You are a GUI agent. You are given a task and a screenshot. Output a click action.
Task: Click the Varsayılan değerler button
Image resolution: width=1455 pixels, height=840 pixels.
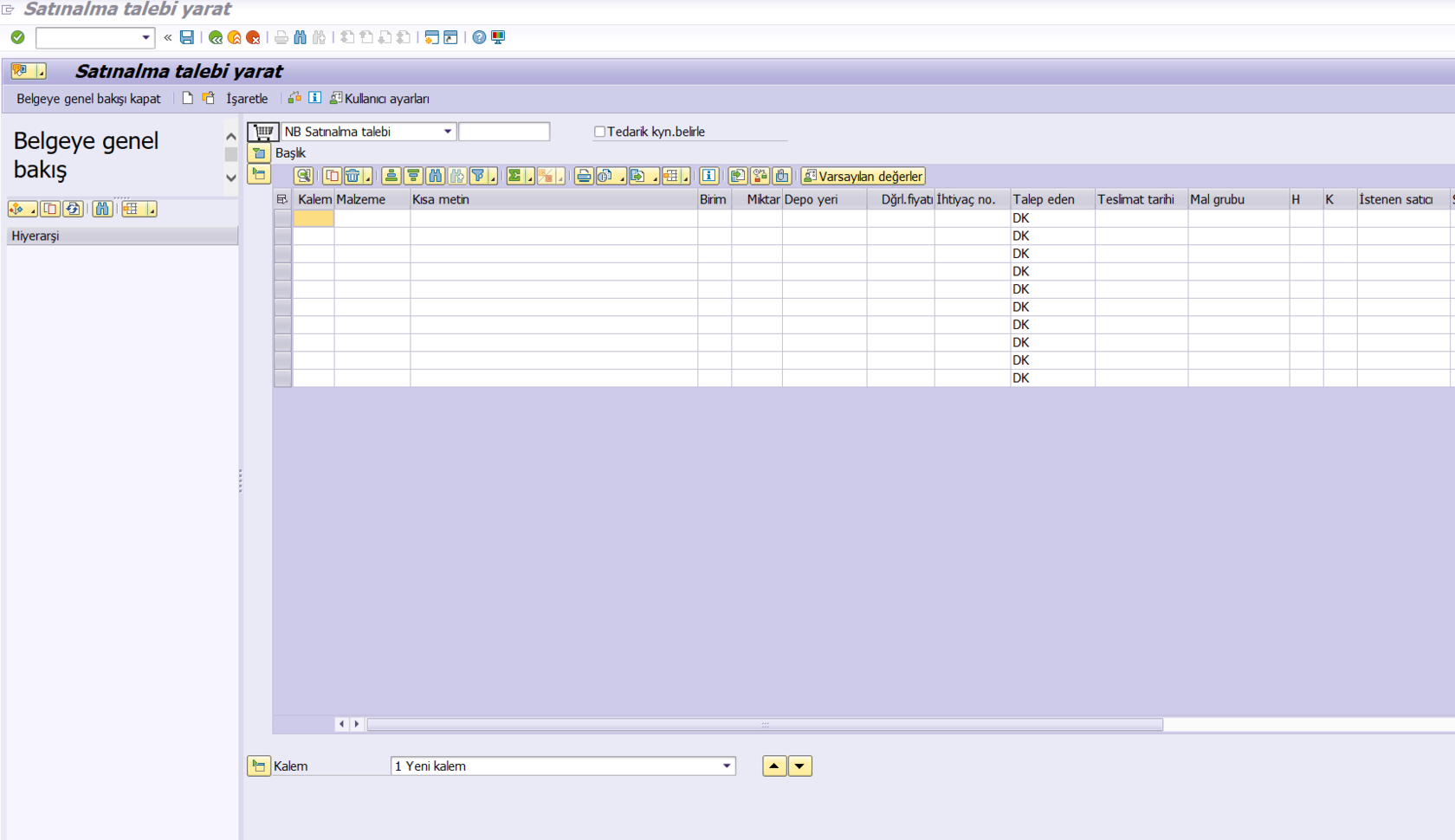tap(863, 176)
